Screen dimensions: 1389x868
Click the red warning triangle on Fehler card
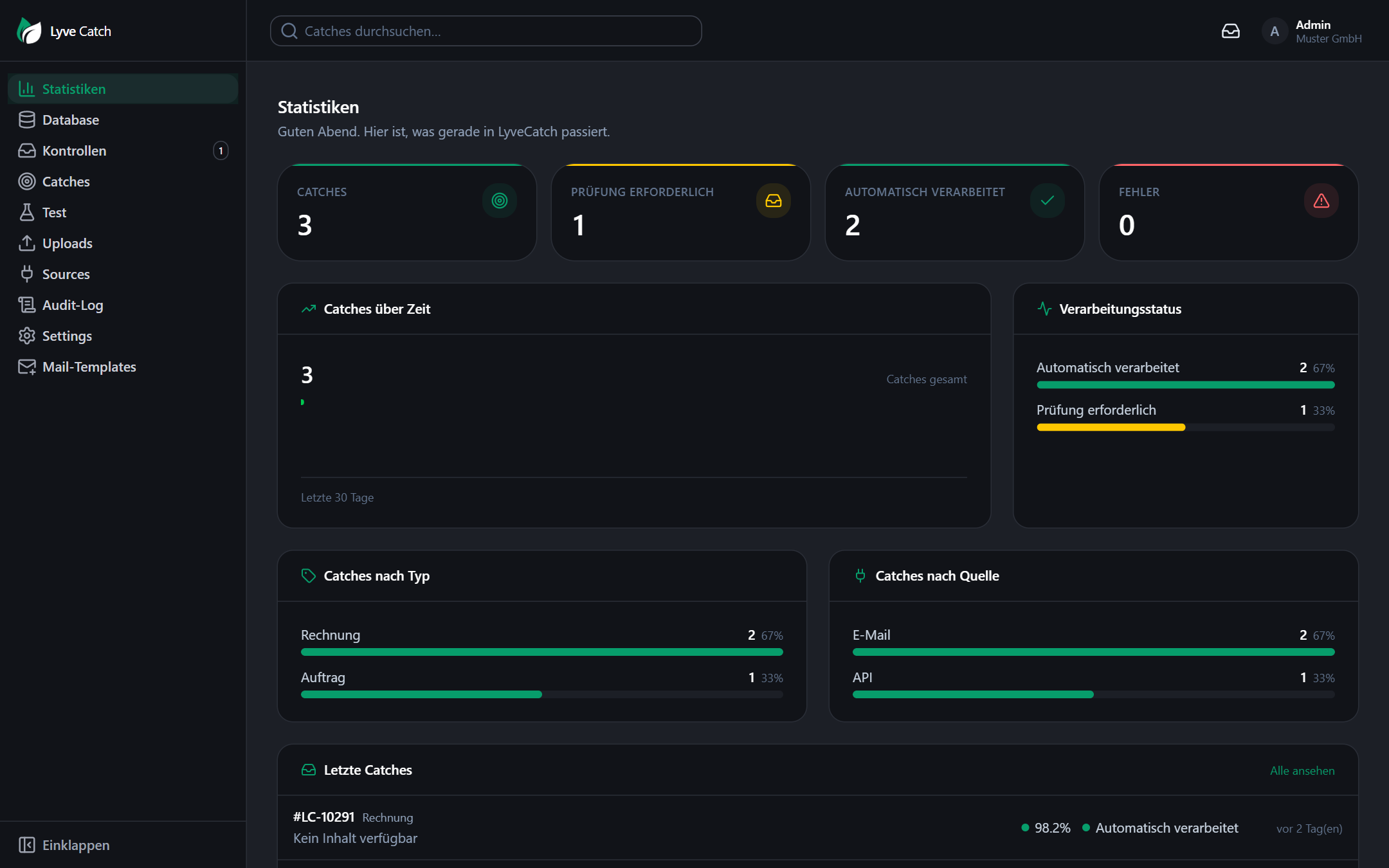tap(1321, 201)
